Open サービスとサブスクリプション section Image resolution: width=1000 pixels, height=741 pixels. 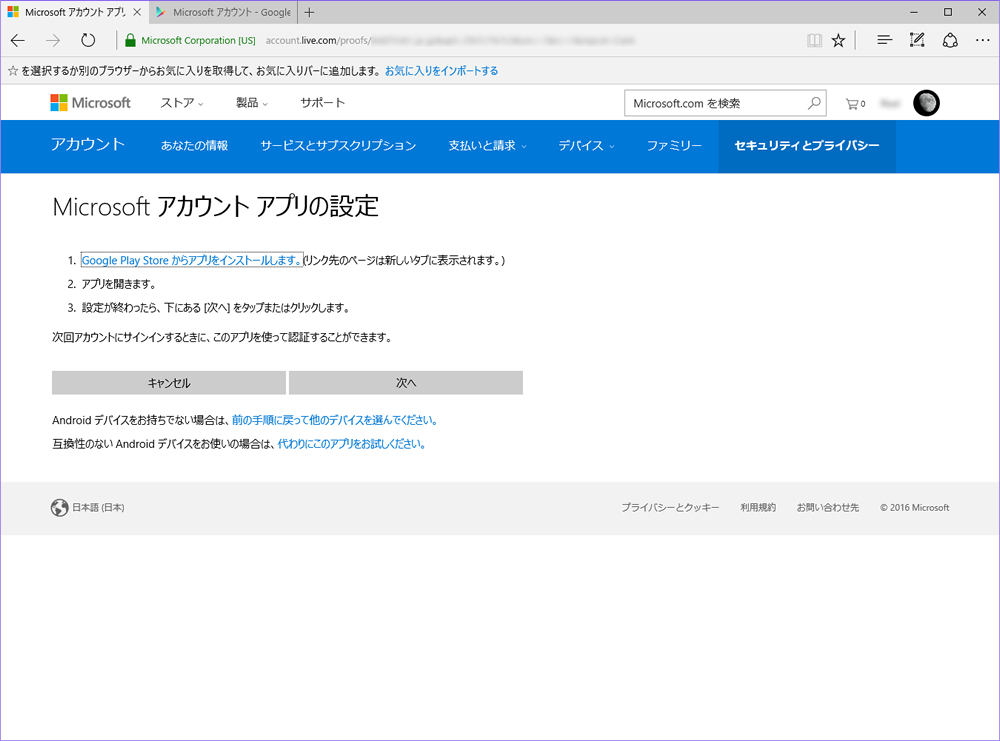click(338, 145)
